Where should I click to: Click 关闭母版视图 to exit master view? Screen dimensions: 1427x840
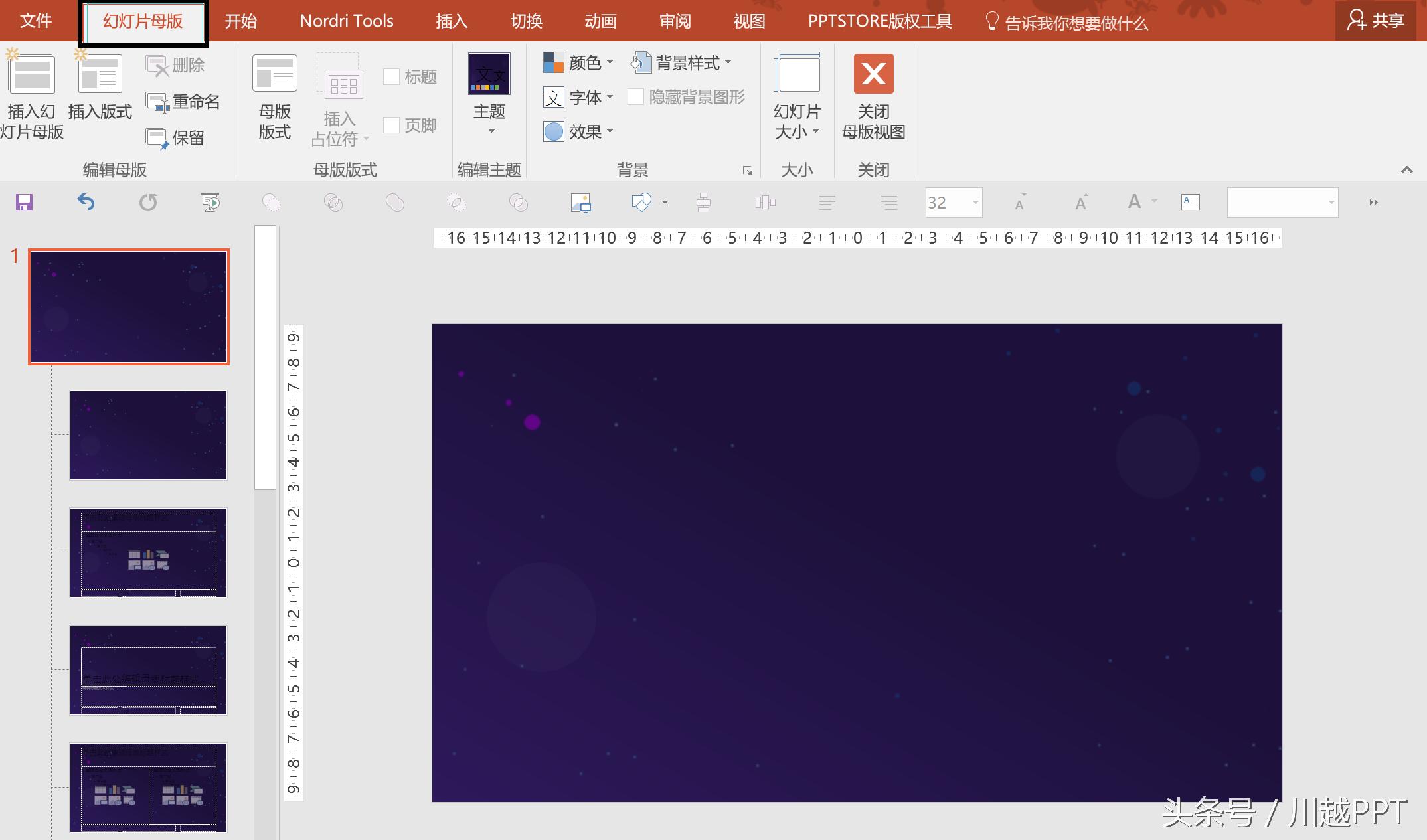873,100
